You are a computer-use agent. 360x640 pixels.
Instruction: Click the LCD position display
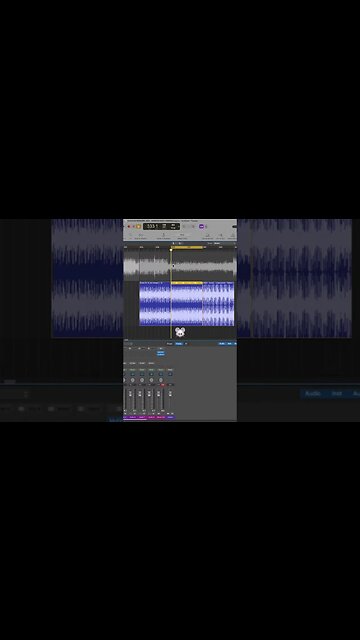[x=162, y=227]
